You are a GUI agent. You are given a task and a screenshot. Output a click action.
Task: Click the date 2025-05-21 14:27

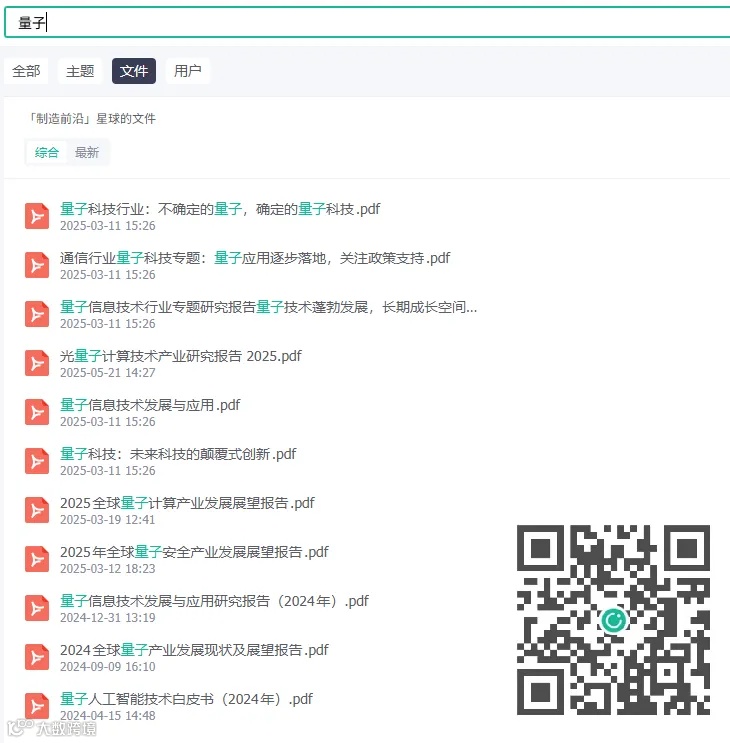point(108,373)
